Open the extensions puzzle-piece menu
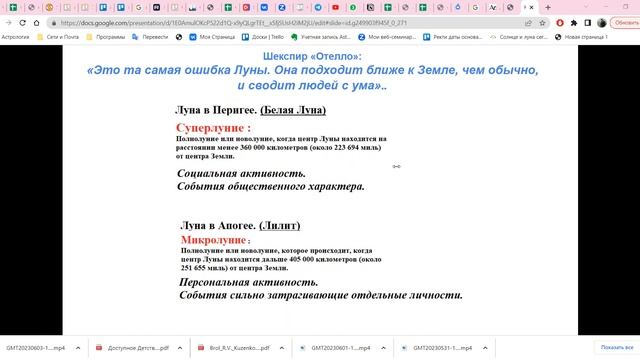Viewport: 640px width, 360px height. pos(574,23)
